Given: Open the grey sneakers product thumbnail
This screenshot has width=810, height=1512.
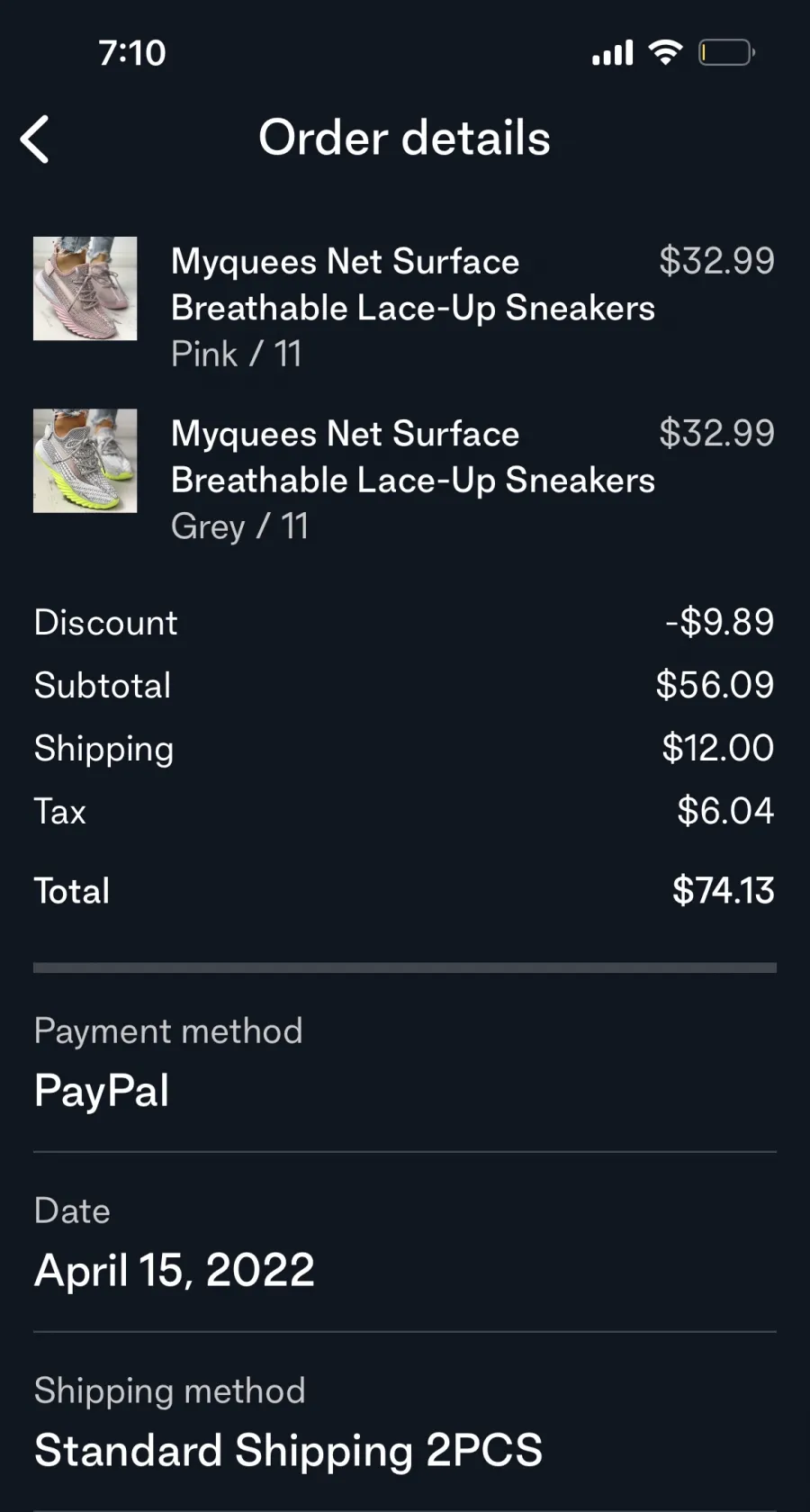Looking at the screenshot, I should pyautogui.click(x=85, y=461).
